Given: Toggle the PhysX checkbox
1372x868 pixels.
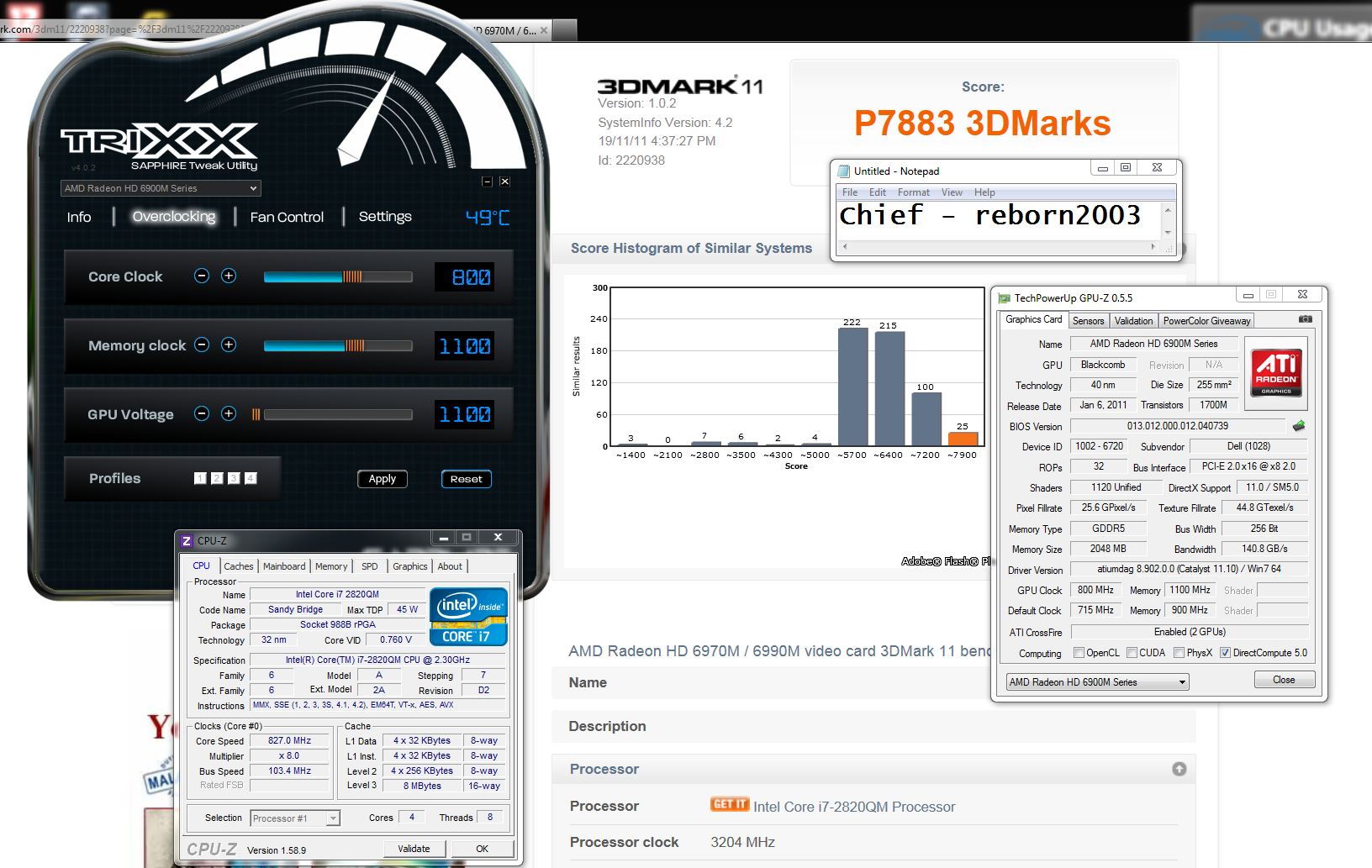Looking at the screenshot, I should 1179,653.
